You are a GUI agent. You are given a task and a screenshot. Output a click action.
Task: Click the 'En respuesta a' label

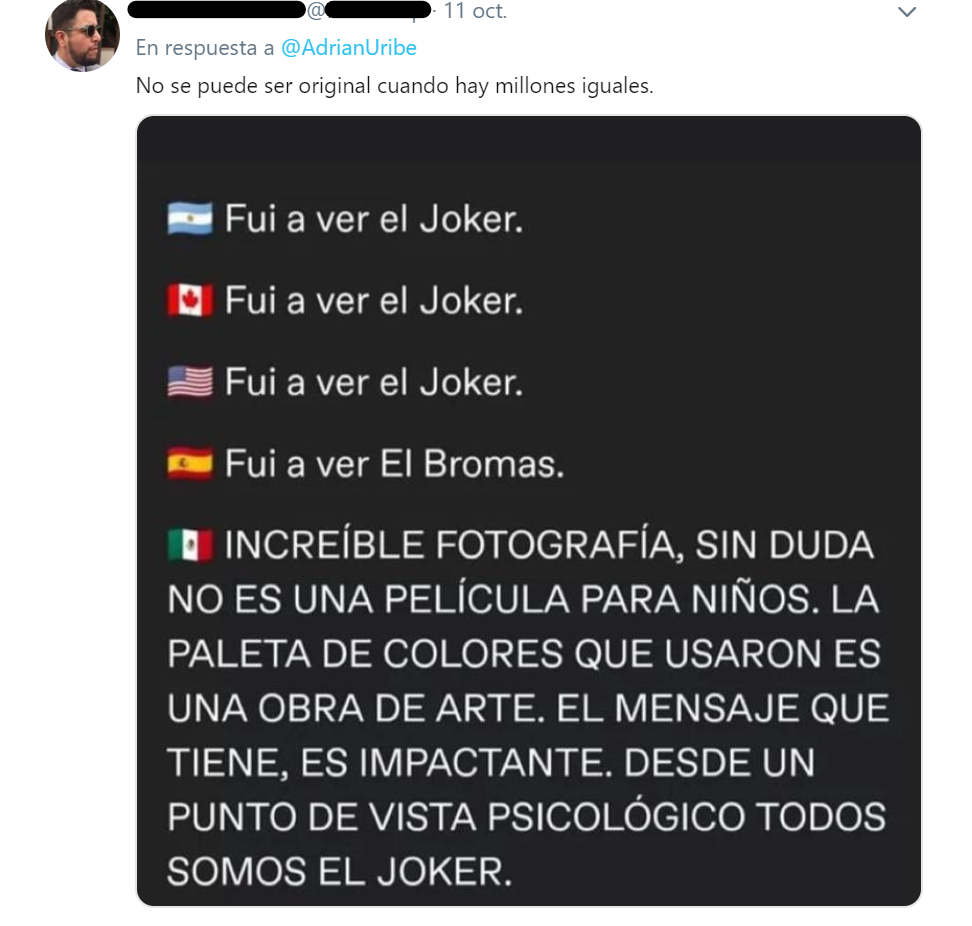[x=205, y=48]
